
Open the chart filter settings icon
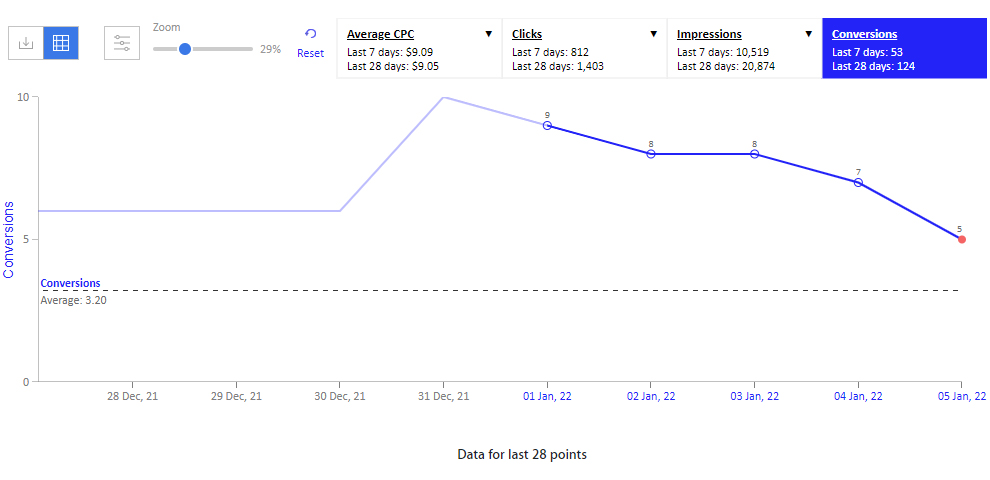[x=122, y=43]
